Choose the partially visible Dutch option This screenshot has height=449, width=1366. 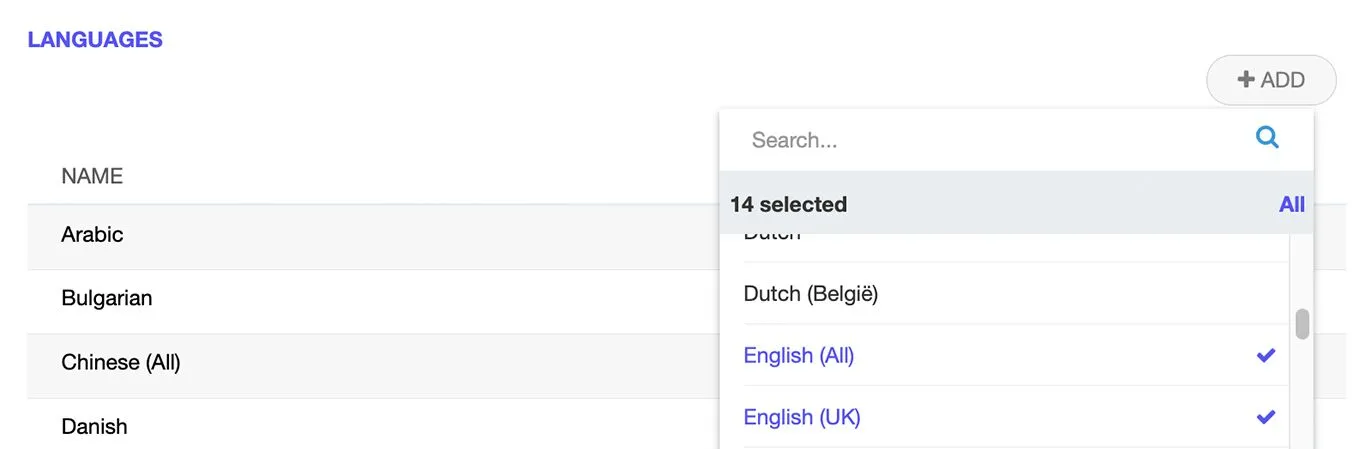pos(772,238)
